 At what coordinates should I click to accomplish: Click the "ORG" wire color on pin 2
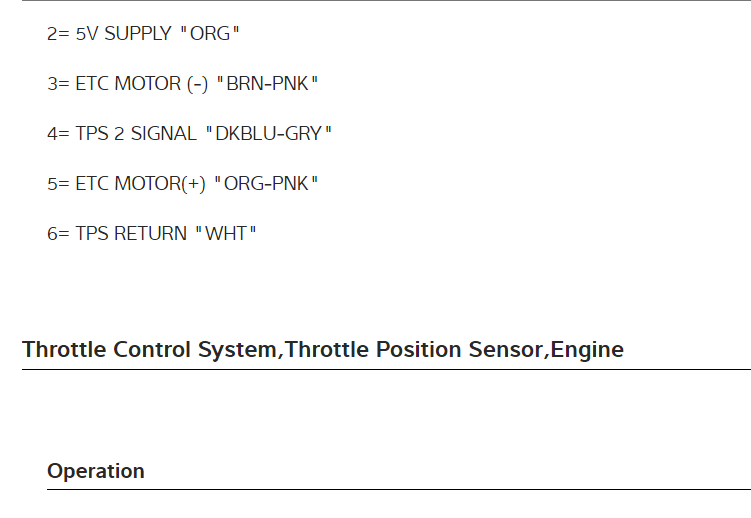click(210, 34)
